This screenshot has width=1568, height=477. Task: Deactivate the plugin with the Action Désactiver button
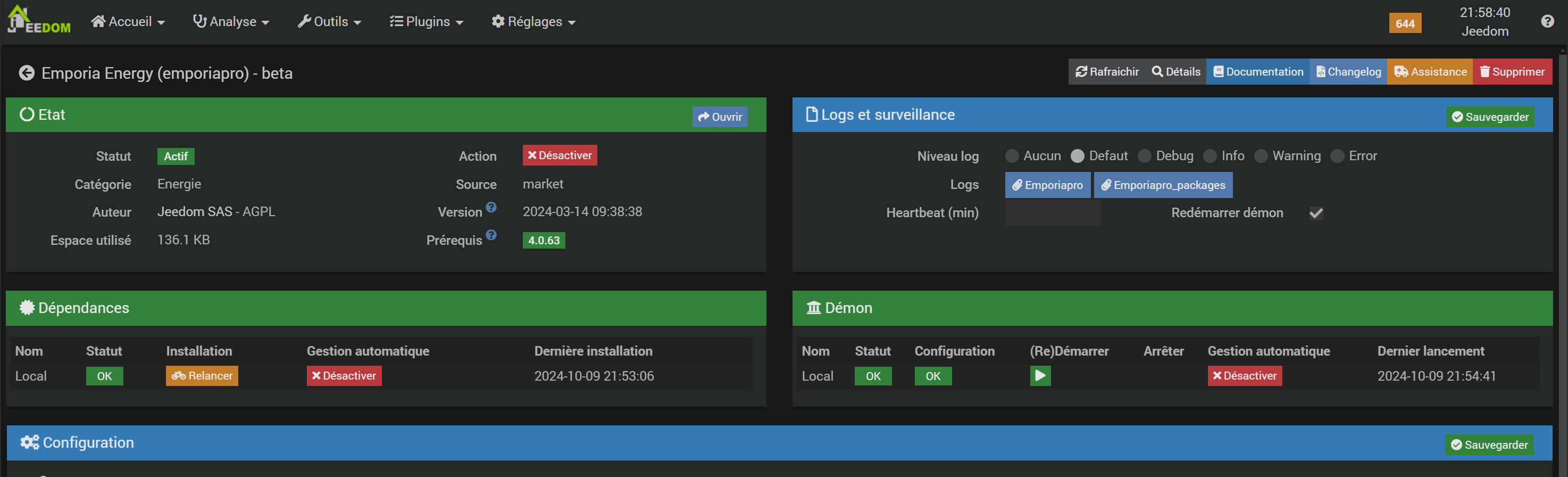tap(560, 155)
